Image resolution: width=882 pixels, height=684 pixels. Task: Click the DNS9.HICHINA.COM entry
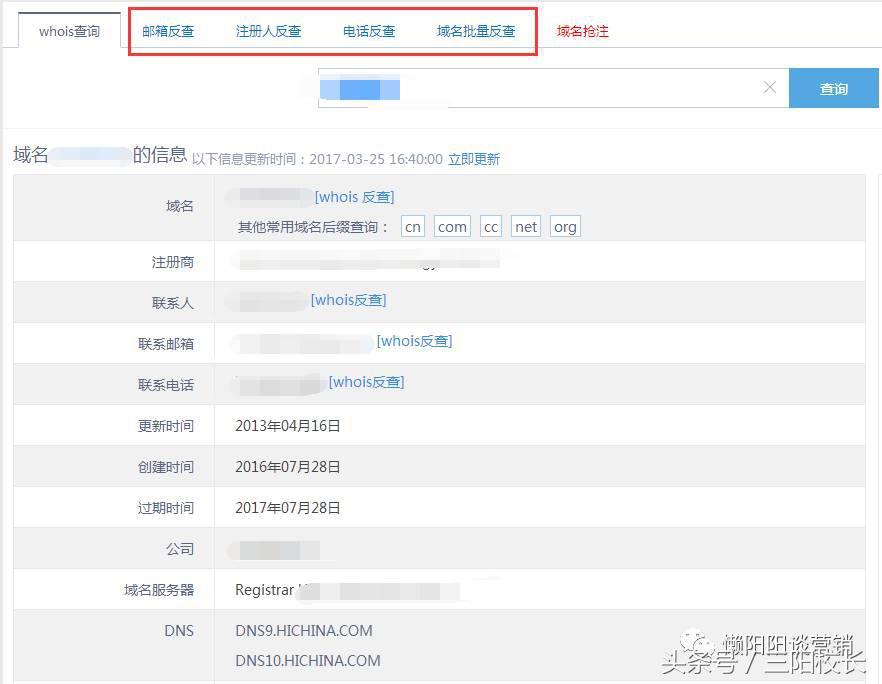[303, 631]
